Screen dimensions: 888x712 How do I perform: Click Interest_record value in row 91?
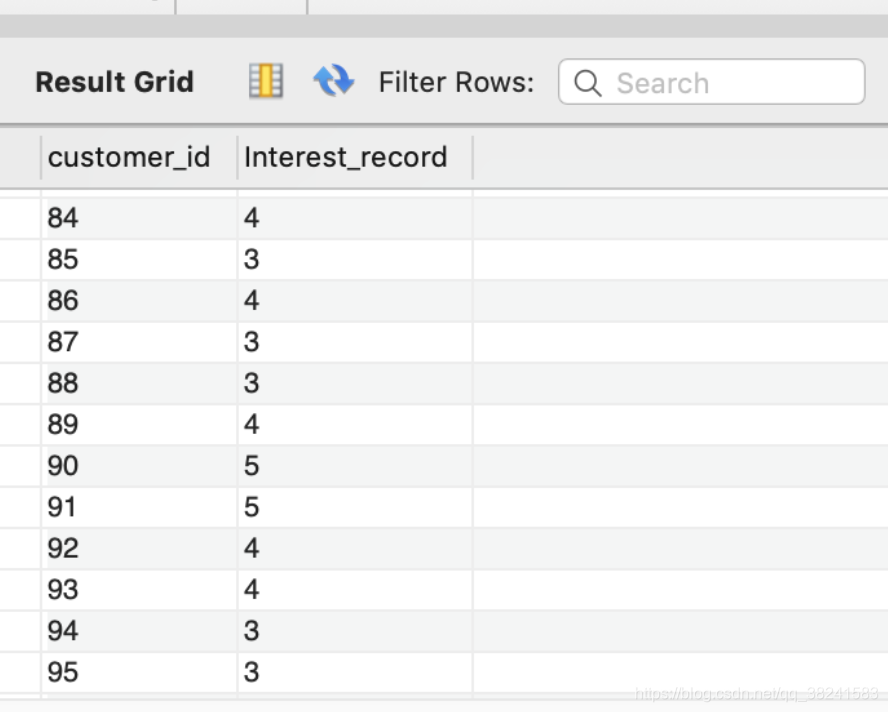point(355,508)
